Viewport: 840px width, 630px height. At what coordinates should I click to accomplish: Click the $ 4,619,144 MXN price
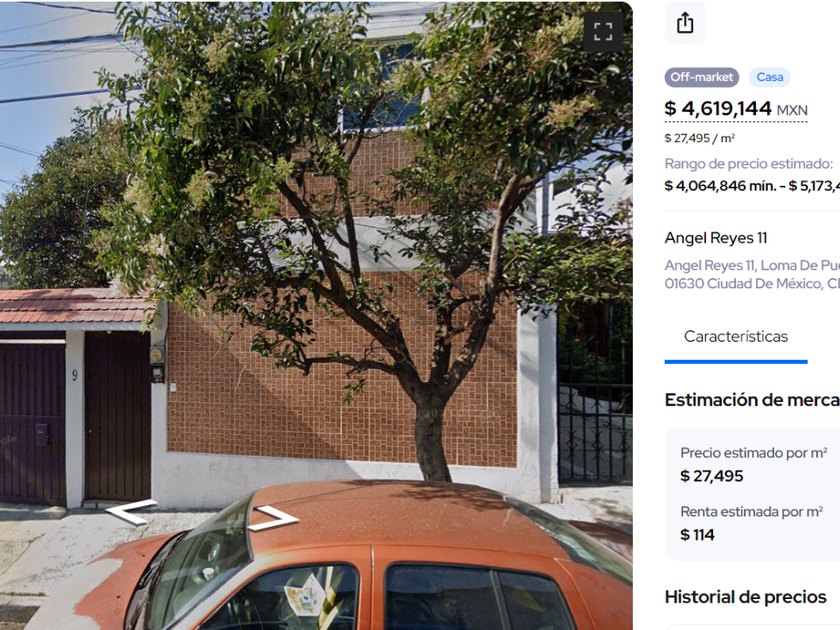pos(736,109)
